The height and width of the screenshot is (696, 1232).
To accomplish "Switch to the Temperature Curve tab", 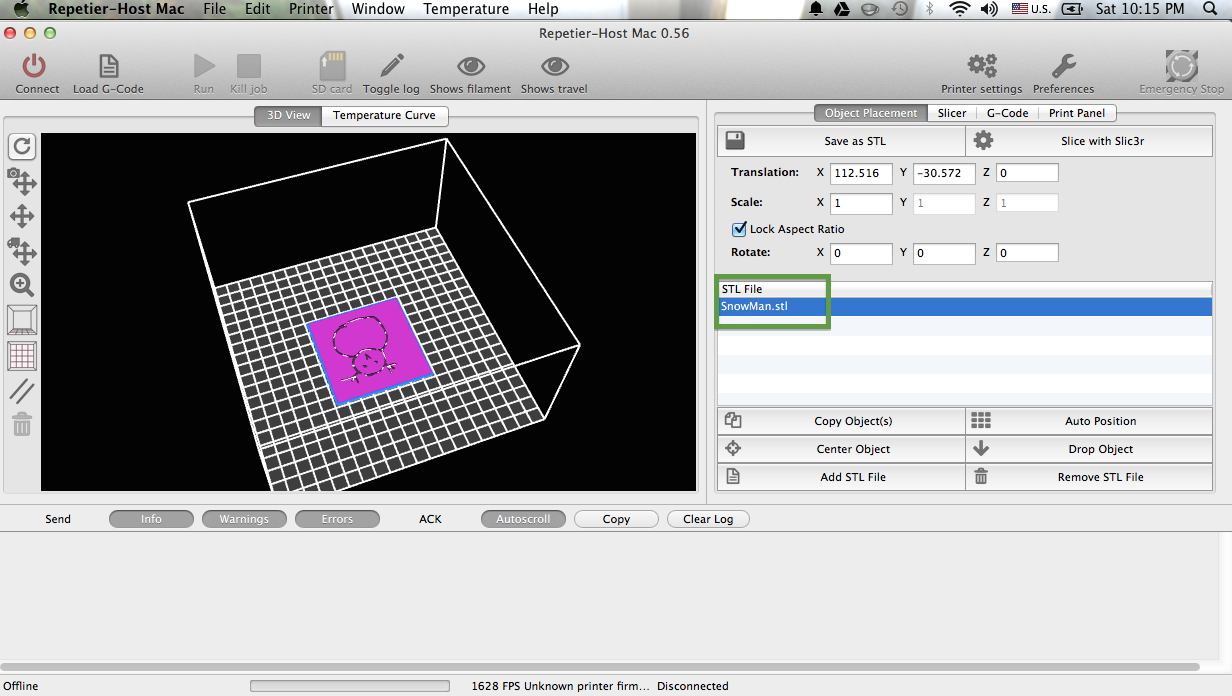I will [384, 115].
